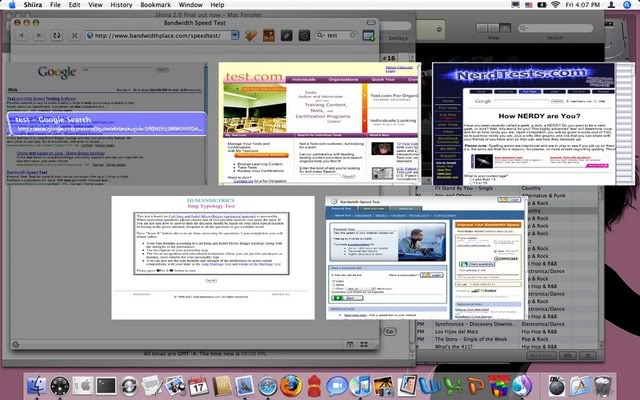Clear the Shiira search field text
Image resolution: width=640 pixels, height=400 pixels.
tap(353, 36)
